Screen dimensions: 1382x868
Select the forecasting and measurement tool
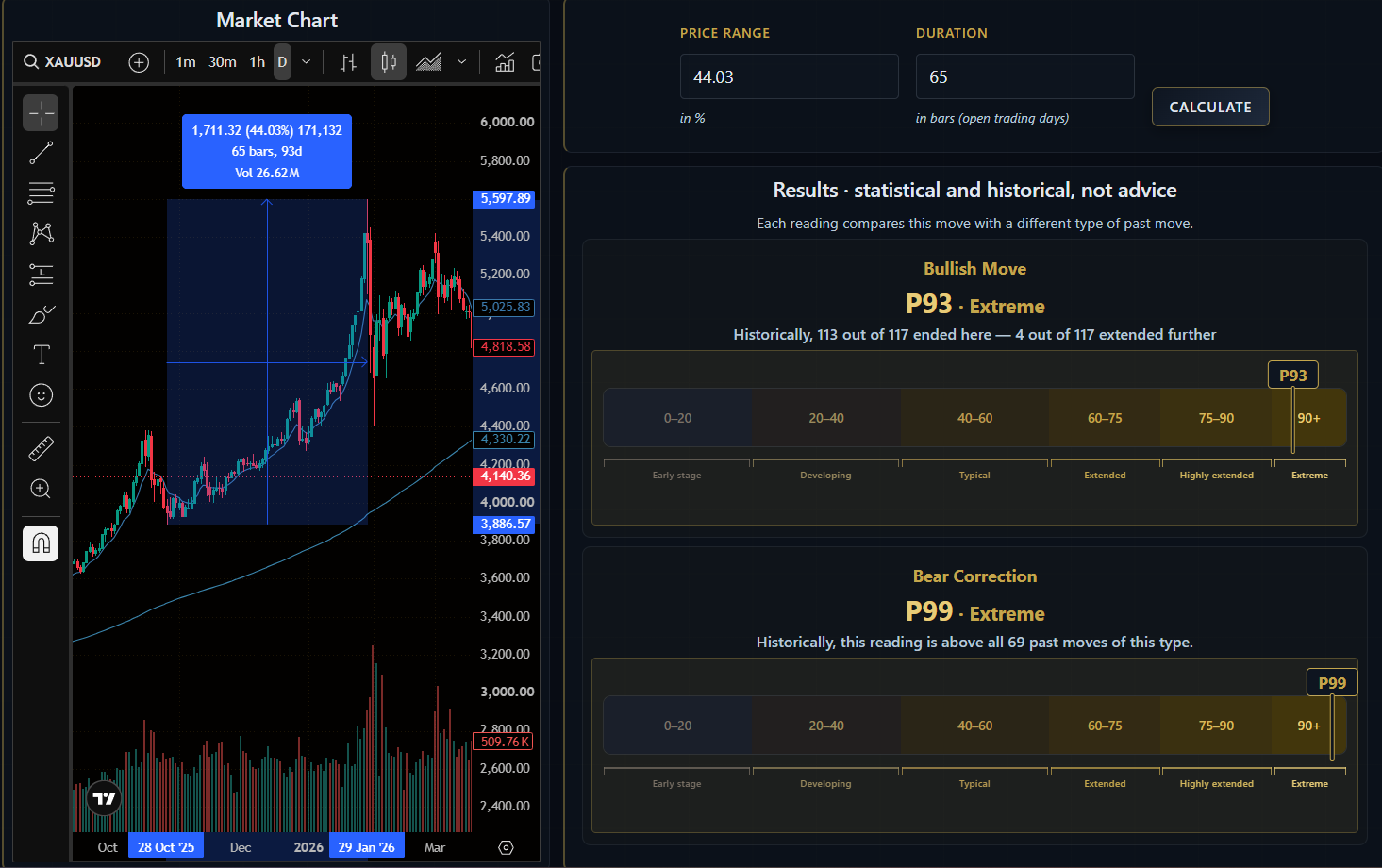[41, 275]
